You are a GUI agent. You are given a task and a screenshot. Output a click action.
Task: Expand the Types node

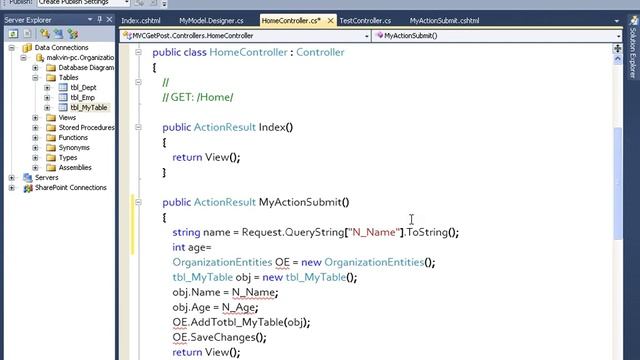point(36,158)
